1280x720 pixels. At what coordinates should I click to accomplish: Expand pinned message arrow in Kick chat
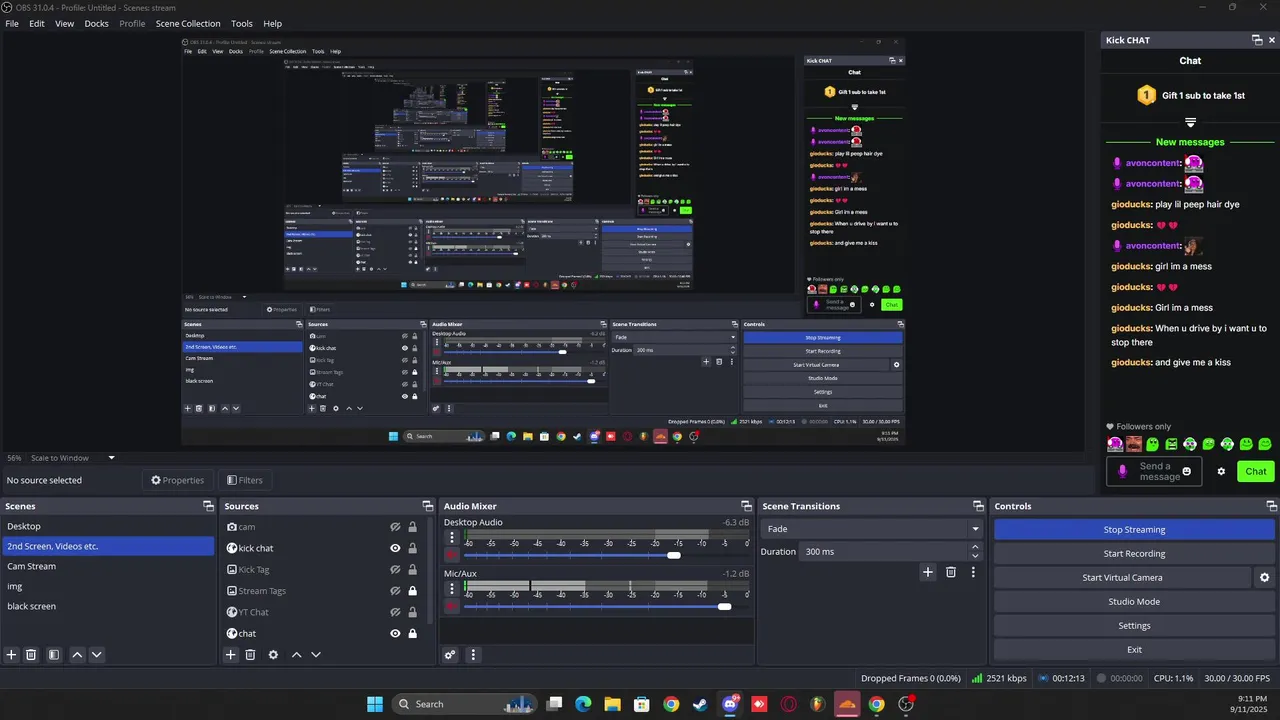click(x=1190, y=122)
